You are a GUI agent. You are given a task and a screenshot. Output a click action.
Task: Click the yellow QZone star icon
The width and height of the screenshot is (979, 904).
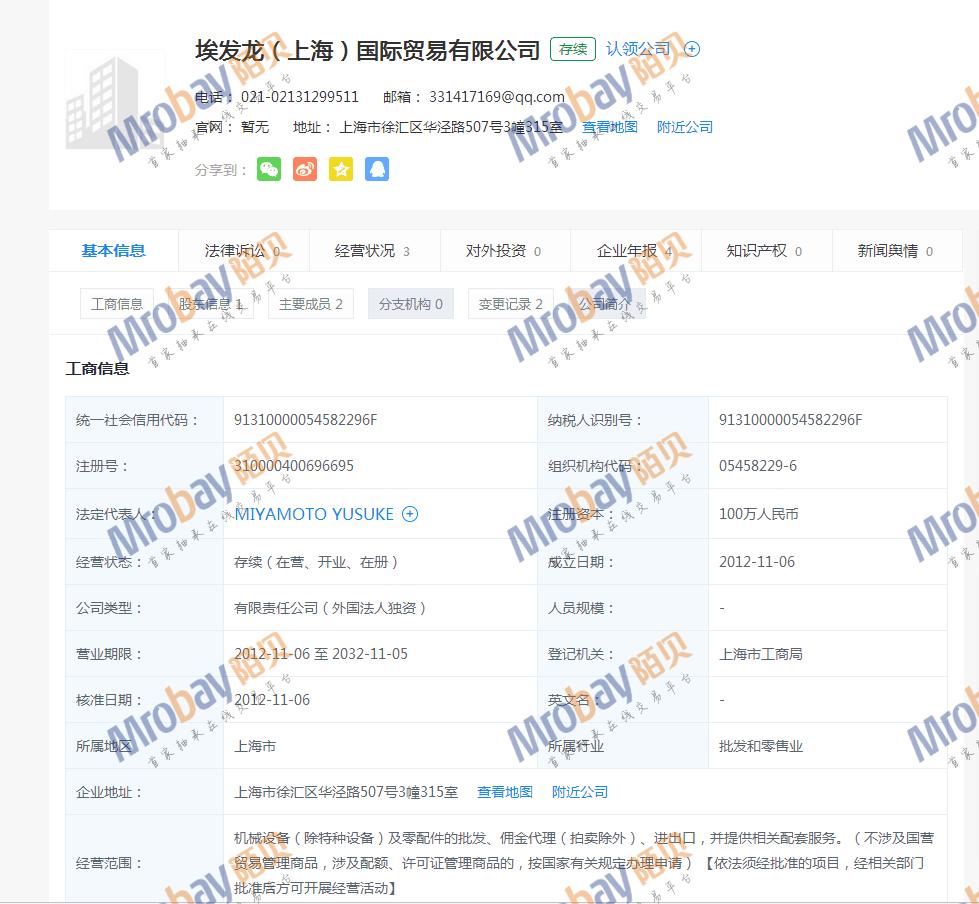pos(341,169)
